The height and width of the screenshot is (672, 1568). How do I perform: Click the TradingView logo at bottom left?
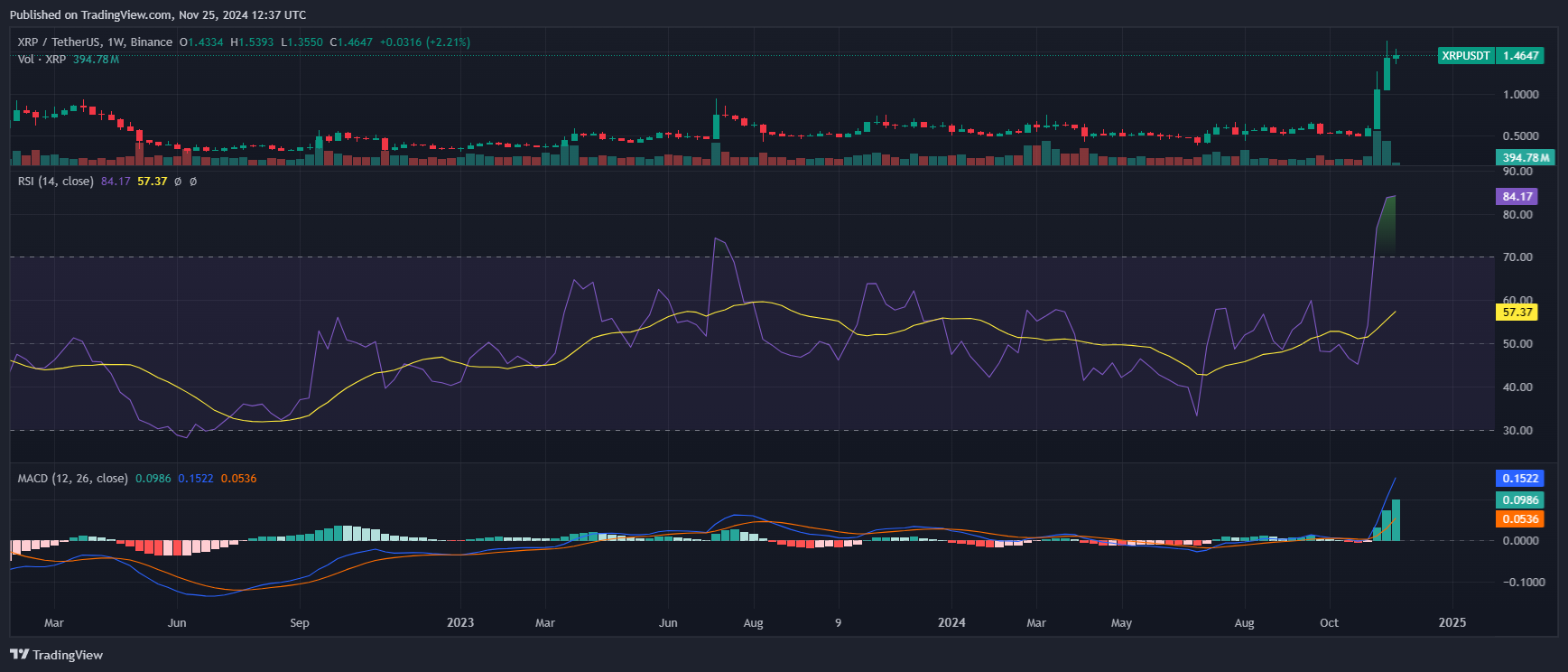(x=56, y=655)
